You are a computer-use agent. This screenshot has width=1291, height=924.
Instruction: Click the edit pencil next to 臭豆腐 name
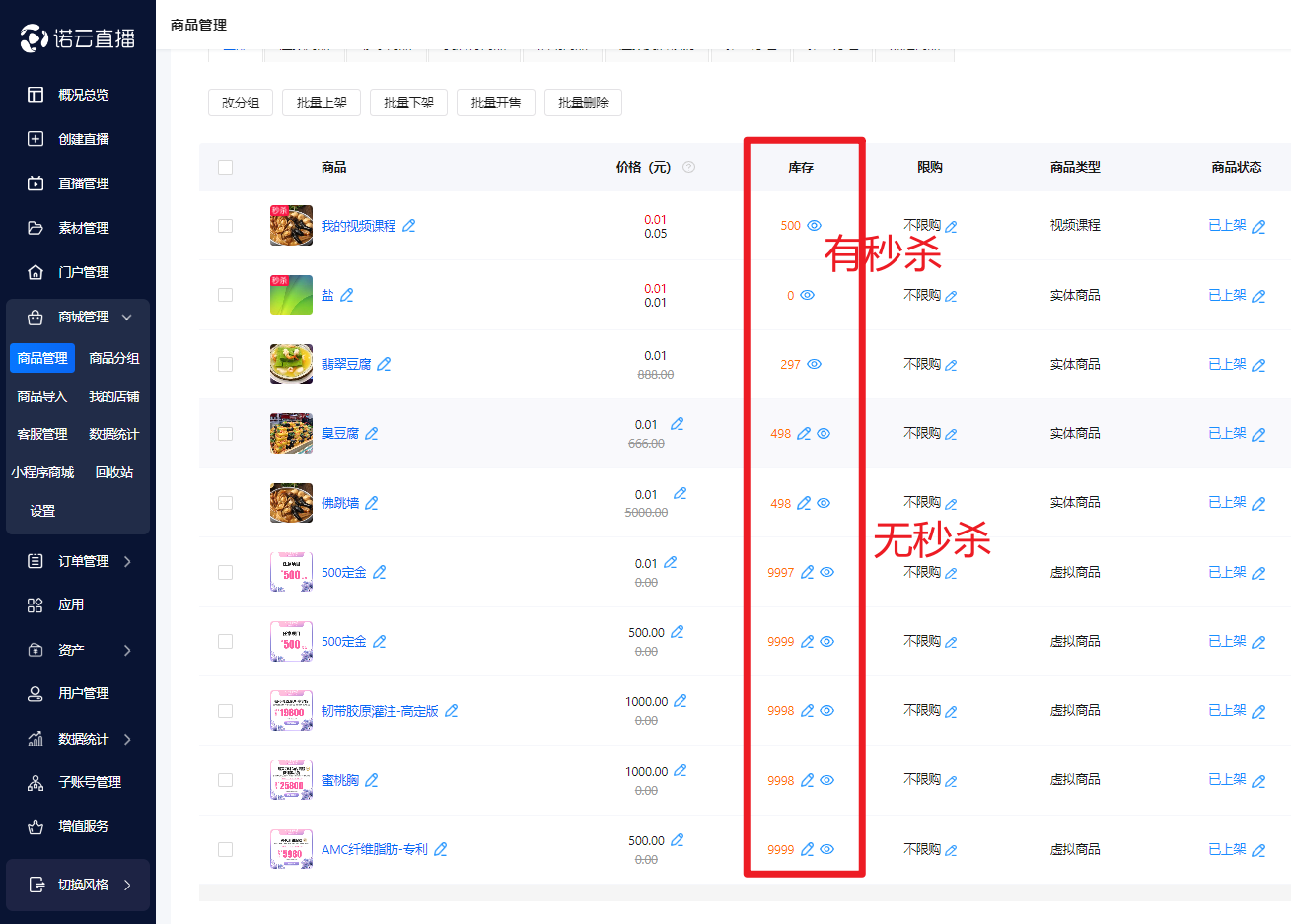coord(372,434)
